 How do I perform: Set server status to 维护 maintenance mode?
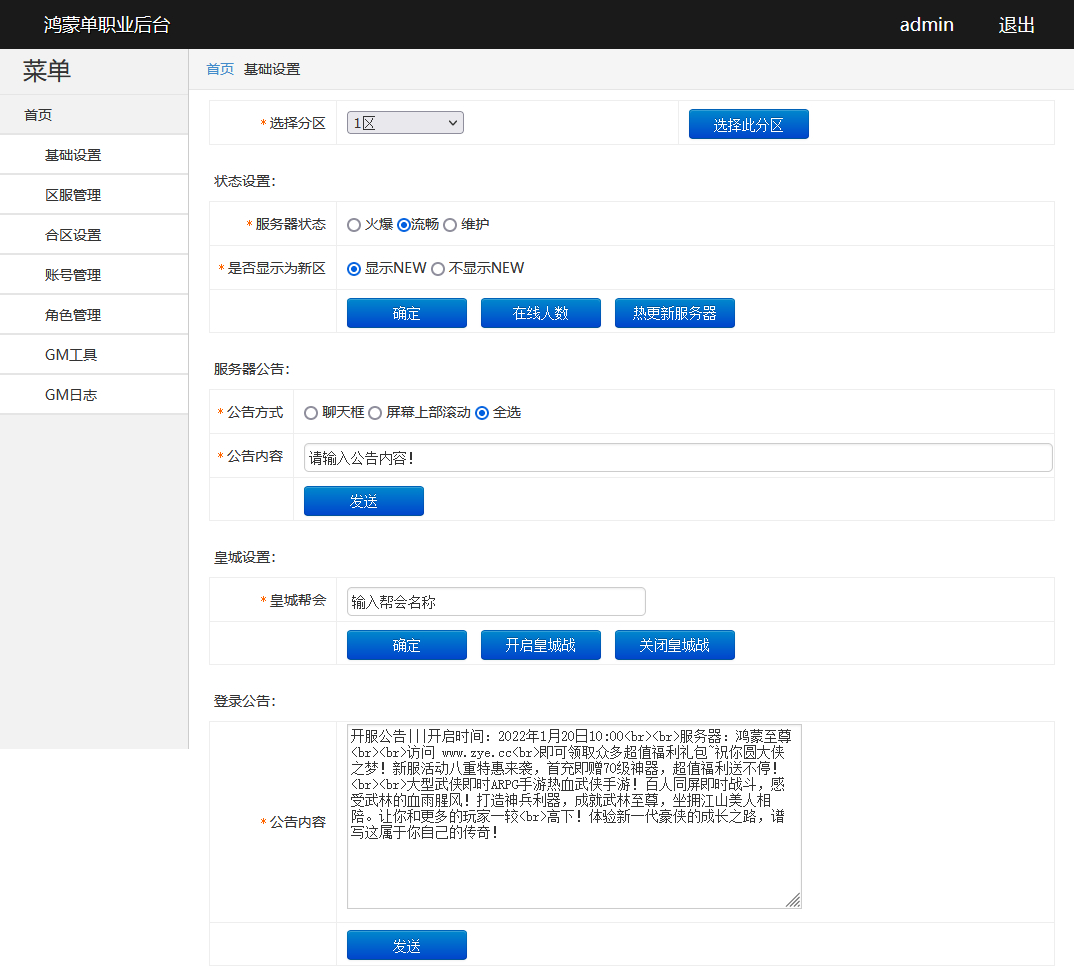(x=450, y=224)
